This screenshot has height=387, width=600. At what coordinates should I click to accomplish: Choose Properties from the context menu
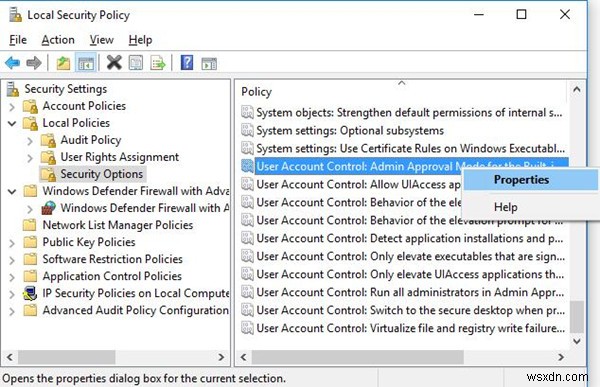530,180
